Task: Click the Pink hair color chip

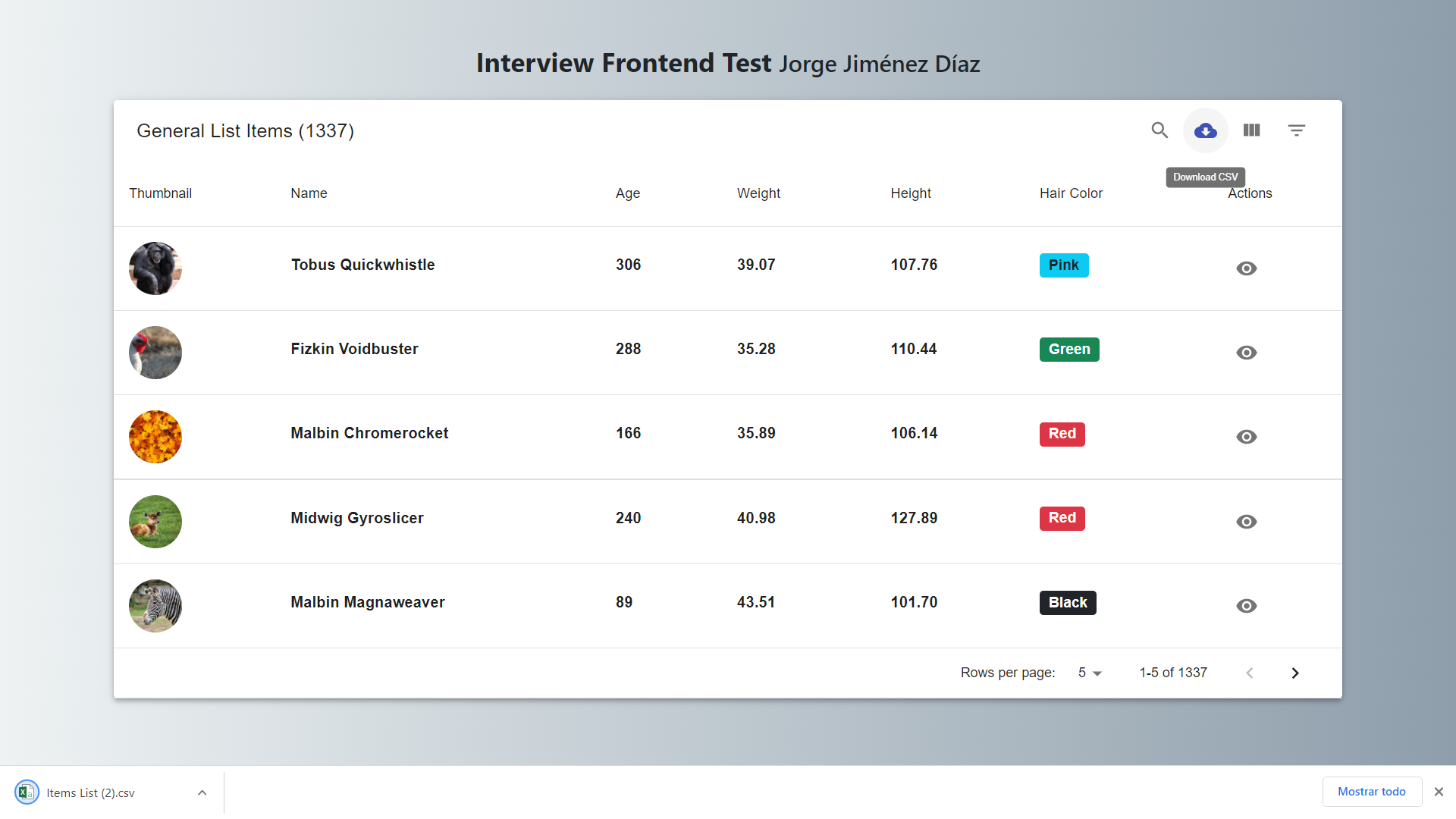Action: (x=1063, y=265)
